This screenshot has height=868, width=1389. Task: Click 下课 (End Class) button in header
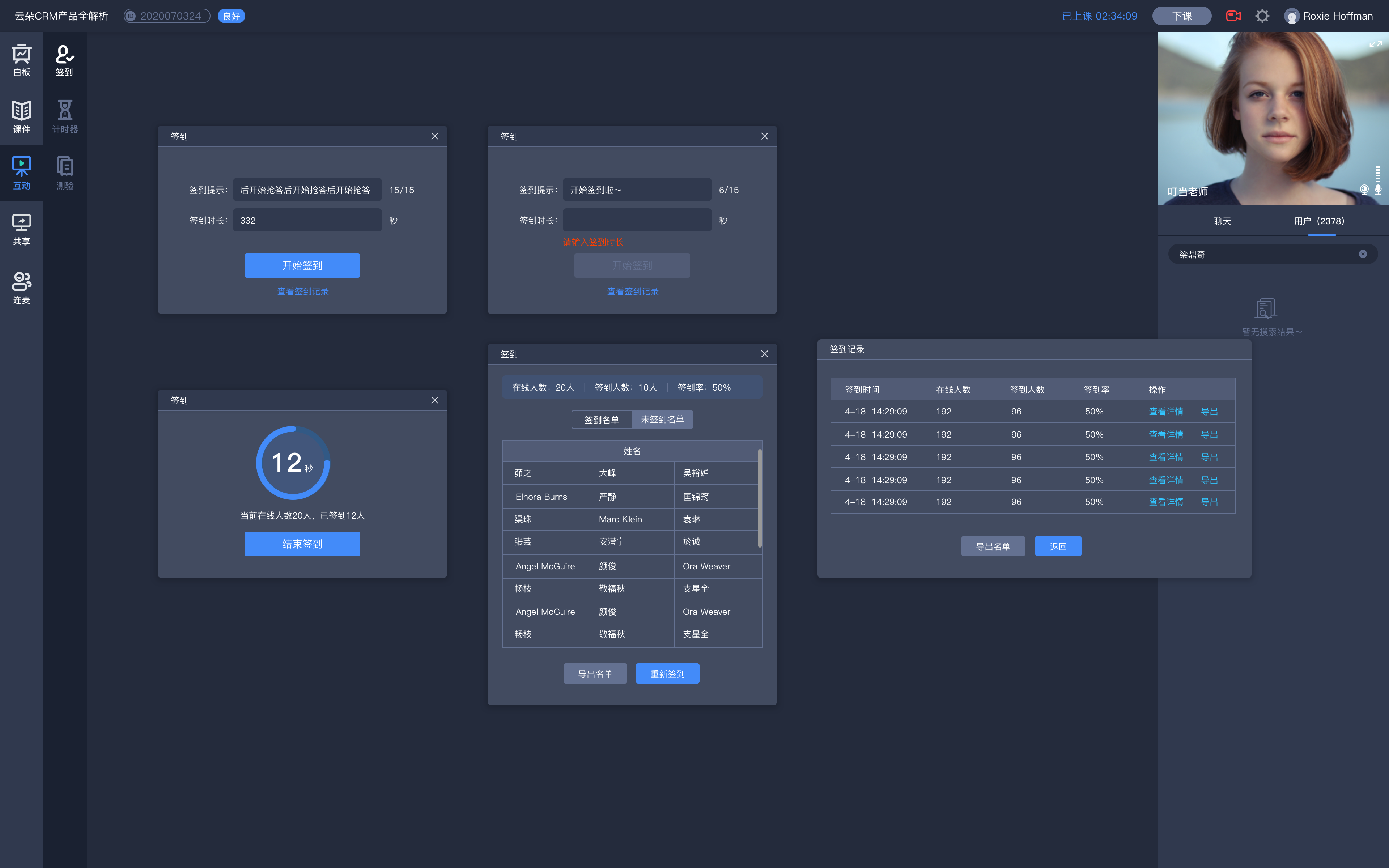tap(1181, 15)
